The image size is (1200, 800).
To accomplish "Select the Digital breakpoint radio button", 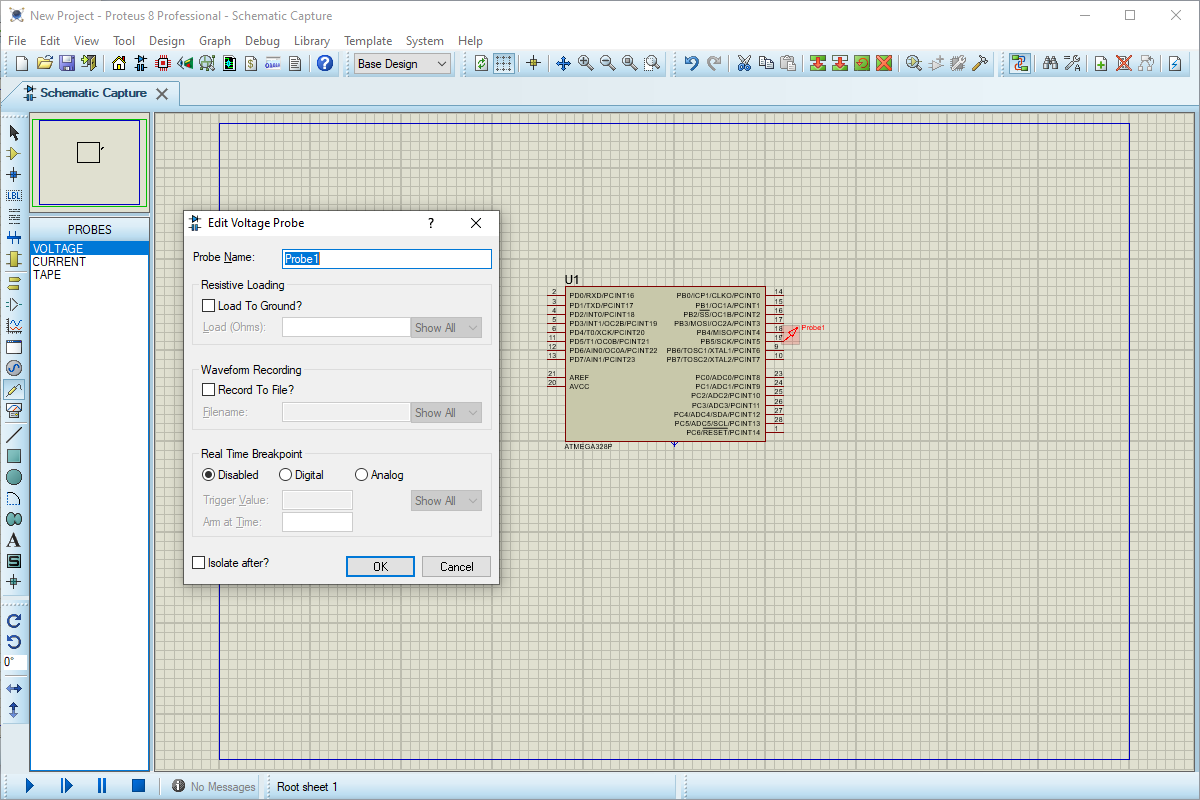I will point(286,475).
